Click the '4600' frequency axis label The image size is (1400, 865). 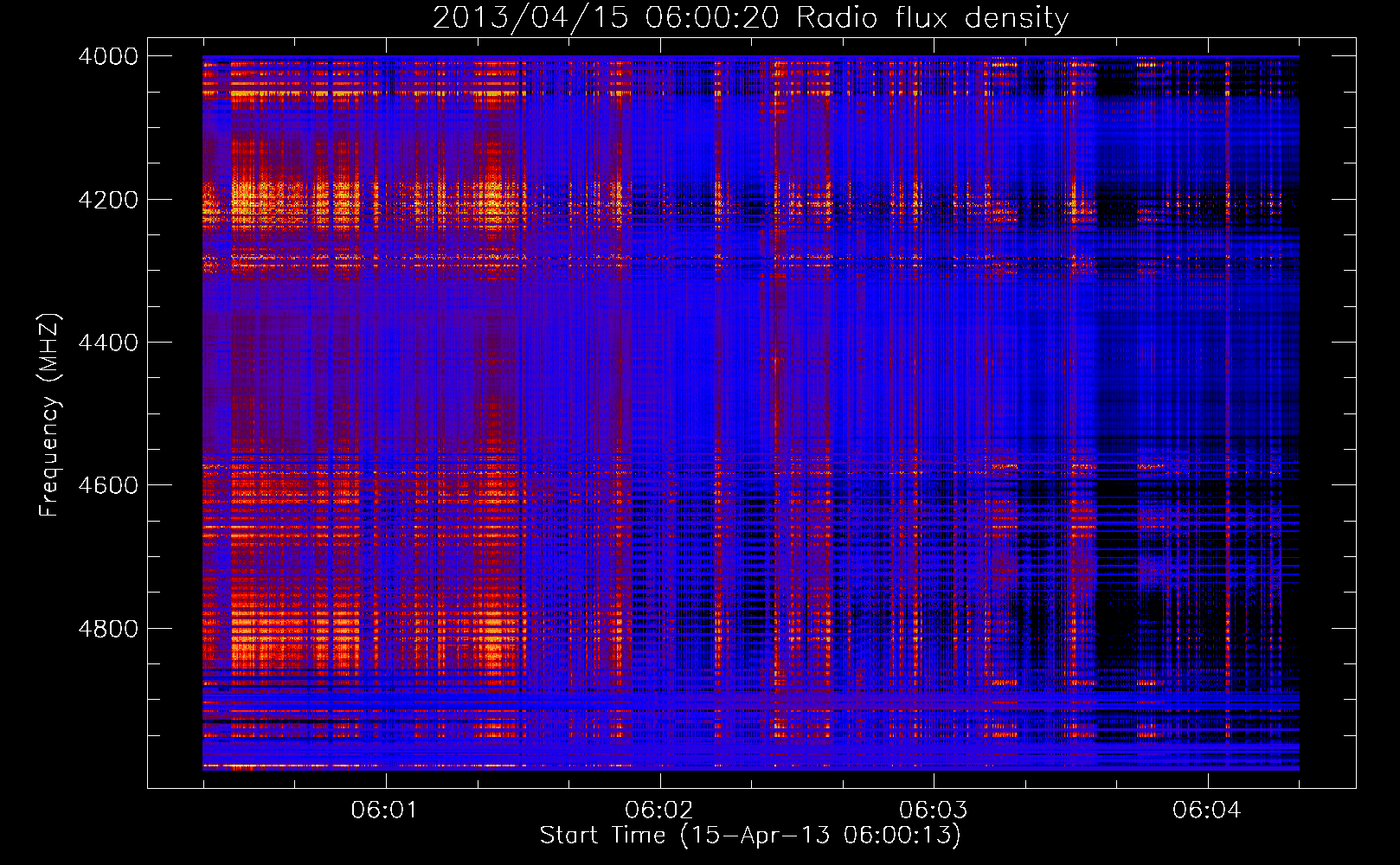108,485
